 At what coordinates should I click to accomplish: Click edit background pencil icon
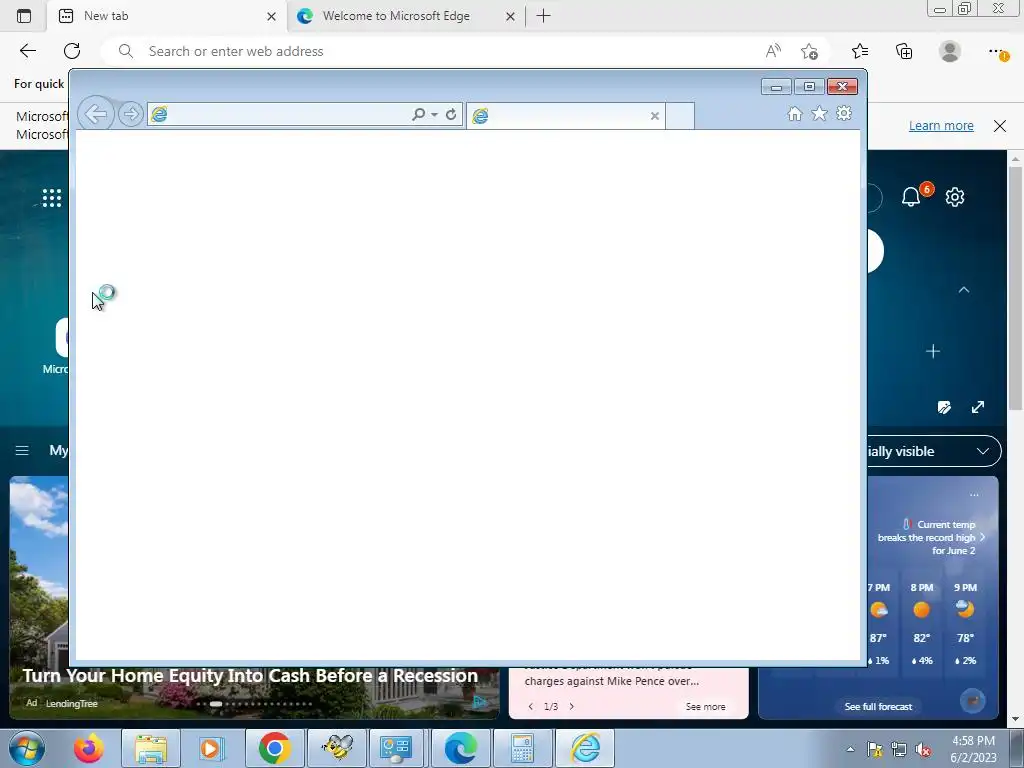[944, 408]
